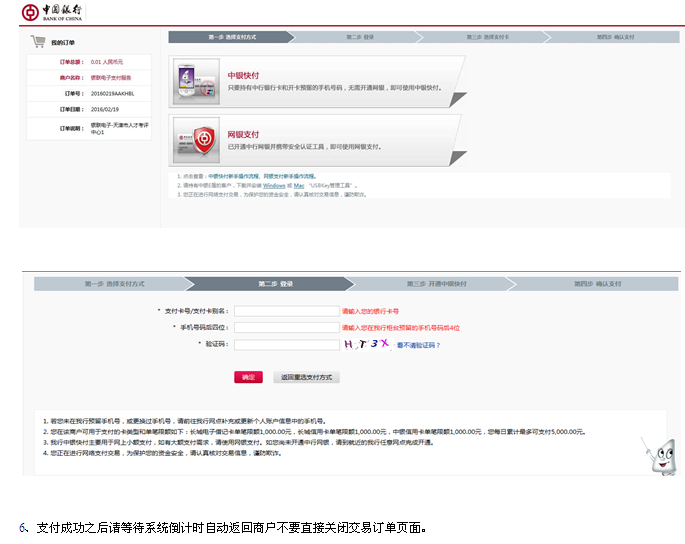The image size is (685, 544).
Task: Click the Bank of China logo
Action: pyautogui.click(x=52, y=12)
